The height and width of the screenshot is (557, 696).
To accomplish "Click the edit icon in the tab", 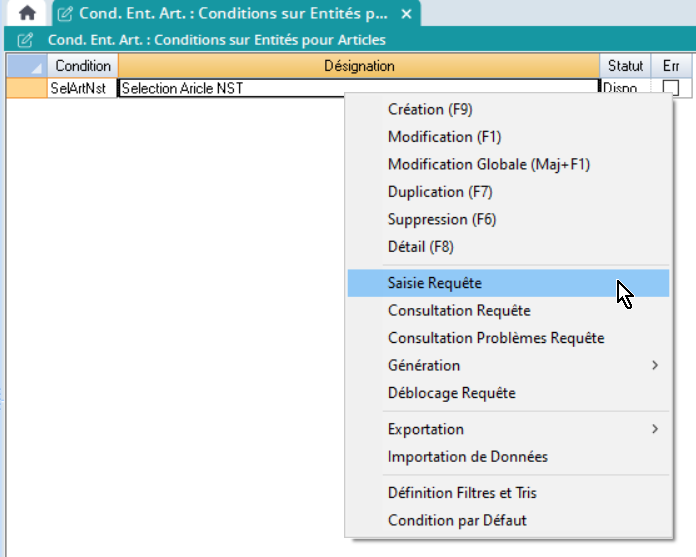I will pos(65,15).
